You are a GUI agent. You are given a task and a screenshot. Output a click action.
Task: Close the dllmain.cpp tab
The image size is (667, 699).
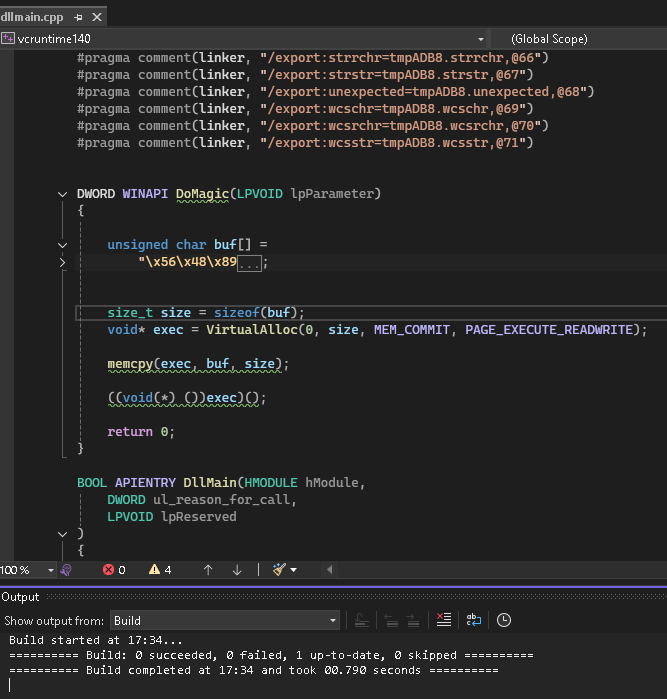(97, 17)
